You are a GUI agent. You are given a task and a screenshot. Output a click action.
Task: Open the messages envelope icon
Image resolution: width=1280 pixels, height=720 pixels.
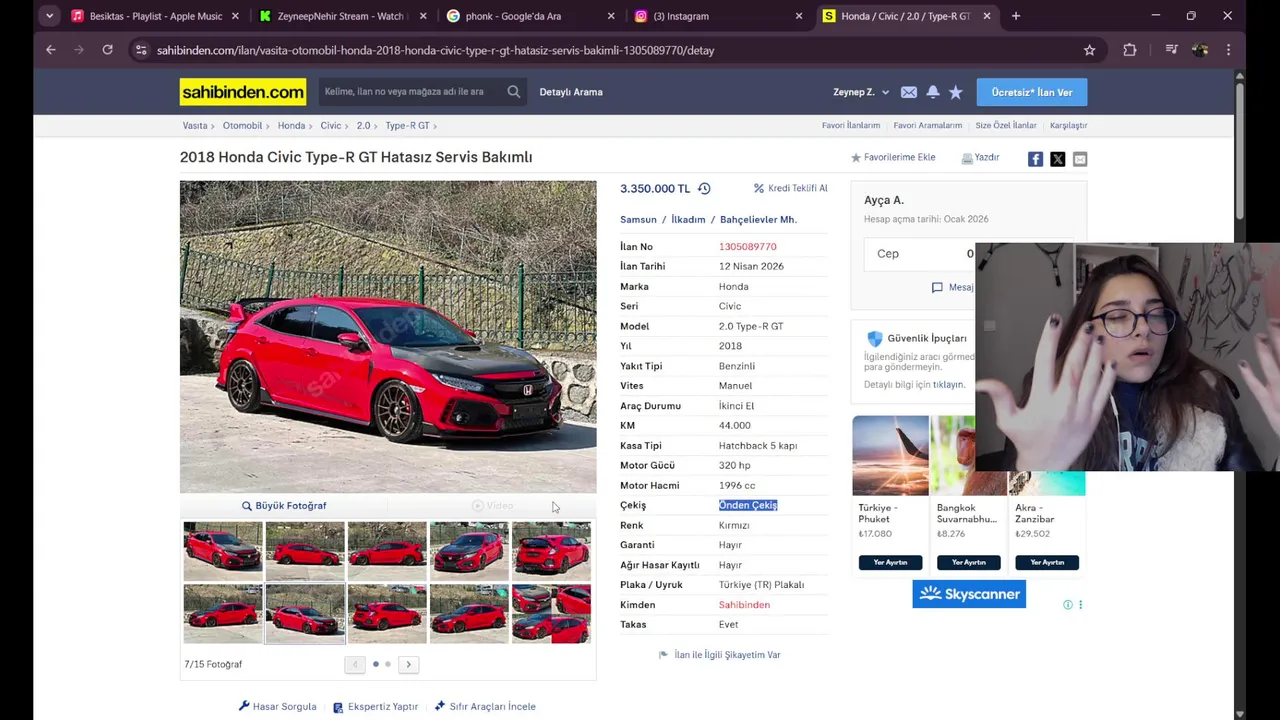pos(908,92)
